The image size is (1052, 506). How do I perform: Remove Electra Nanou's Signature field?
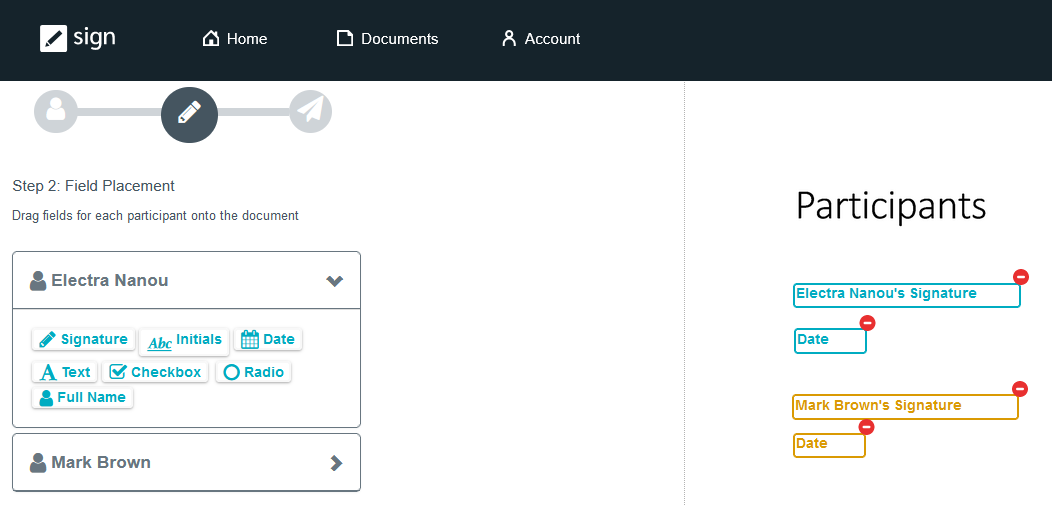pyautogui.click(x=1021, y=277)
